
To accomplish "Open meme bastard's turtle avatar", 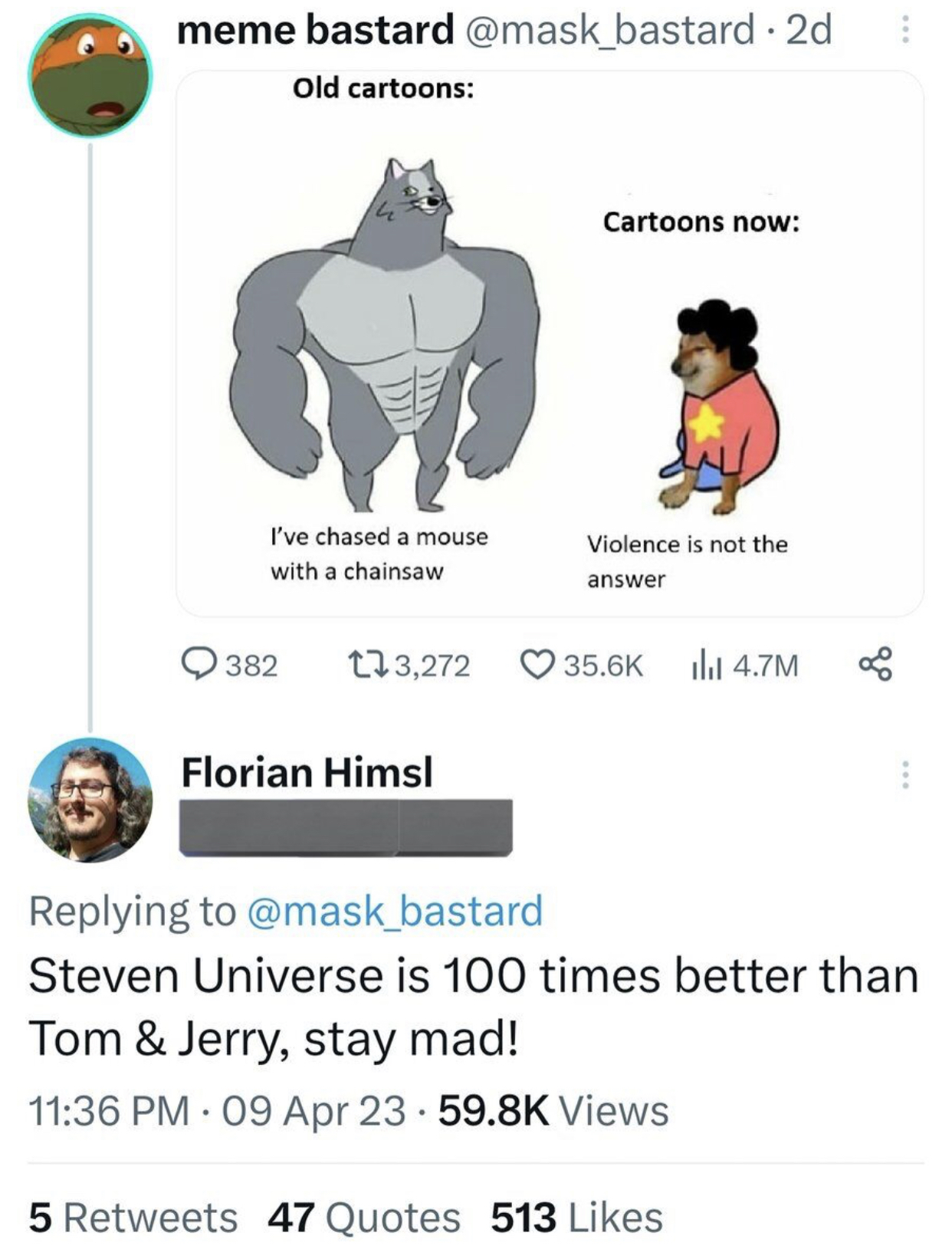I will (x=90, y=75).
